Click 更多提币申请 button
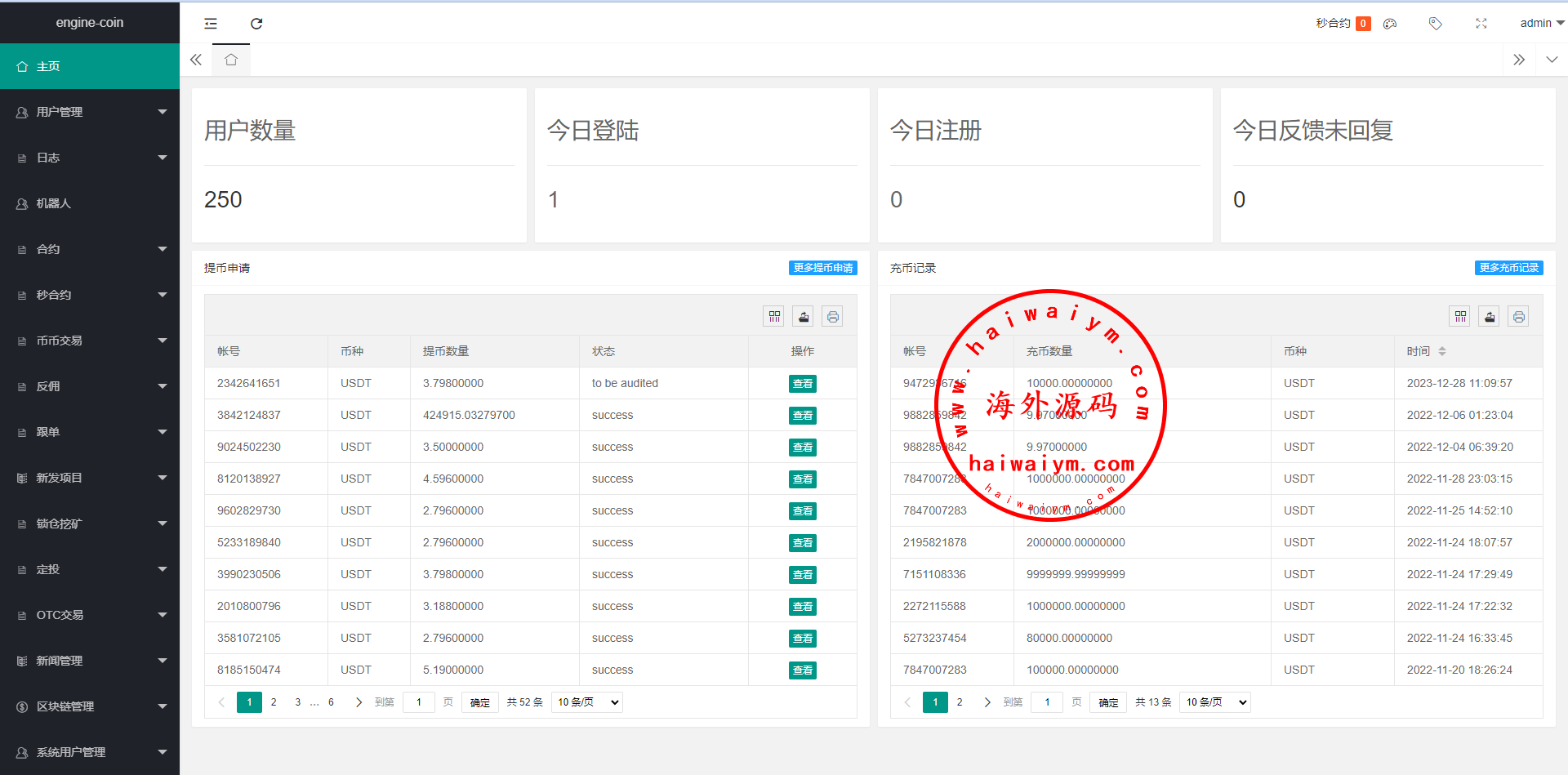1568x775 pixels. 822,268
